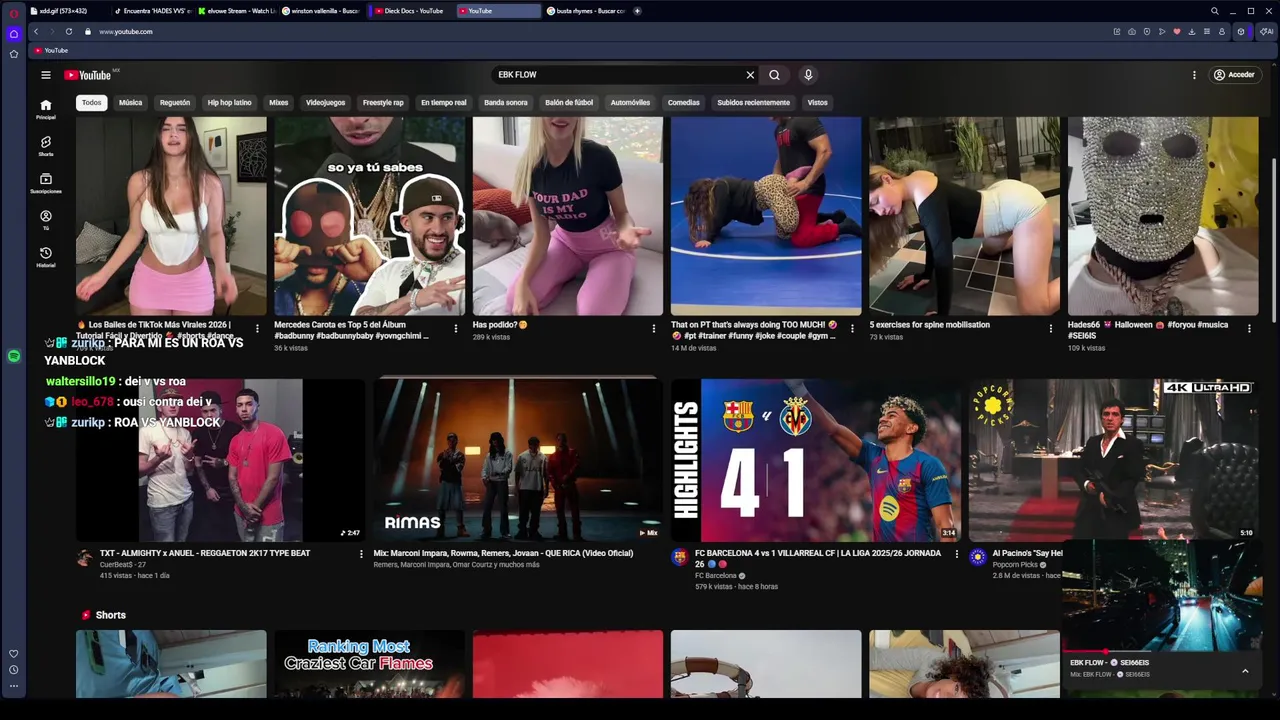Go back with browser back arrow
Image resolution: width=1280 pixels, height=720 pixels.
tap(36, 32)
